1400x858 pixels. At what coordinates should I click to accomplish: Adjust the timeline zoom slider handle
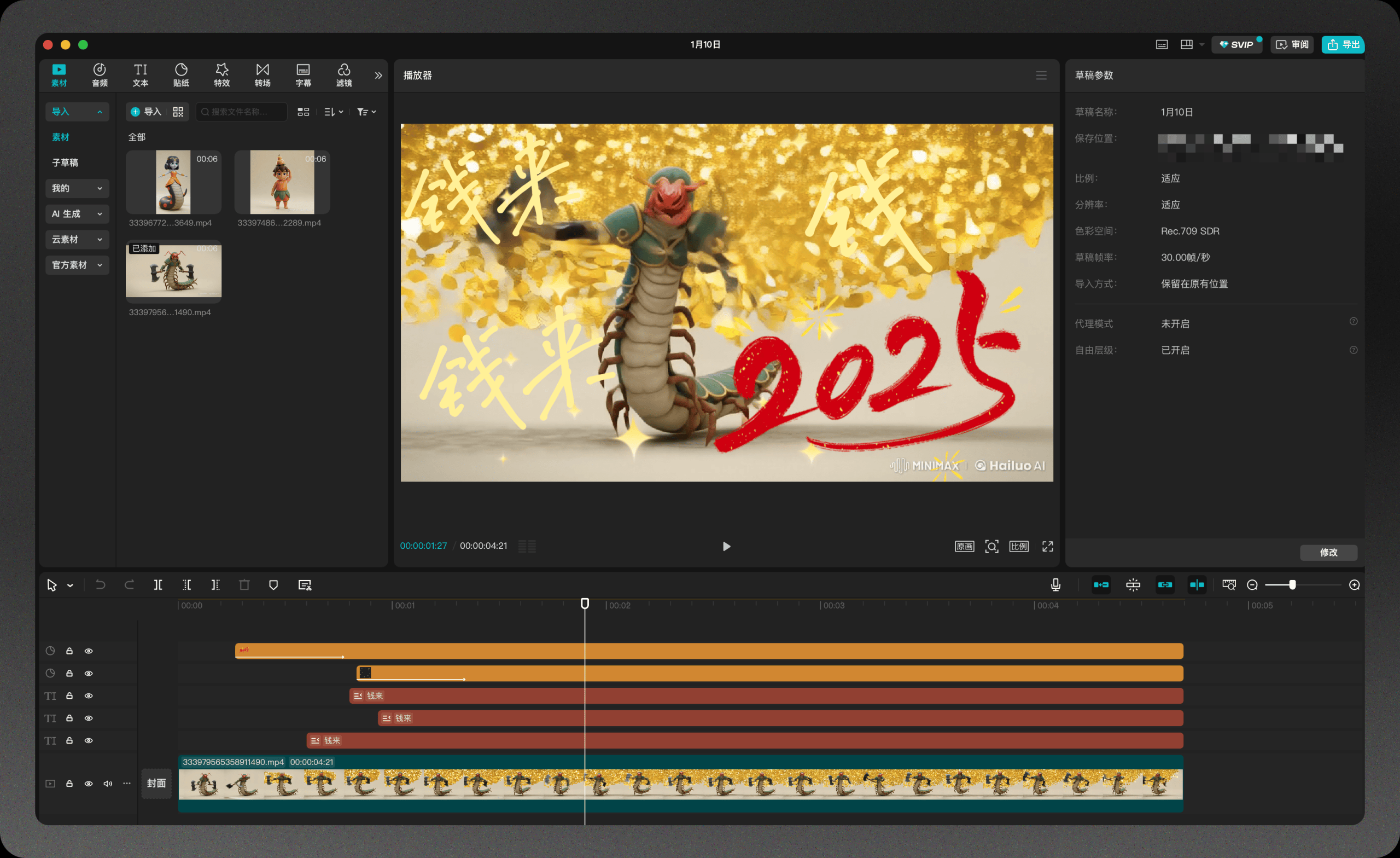1292,584
